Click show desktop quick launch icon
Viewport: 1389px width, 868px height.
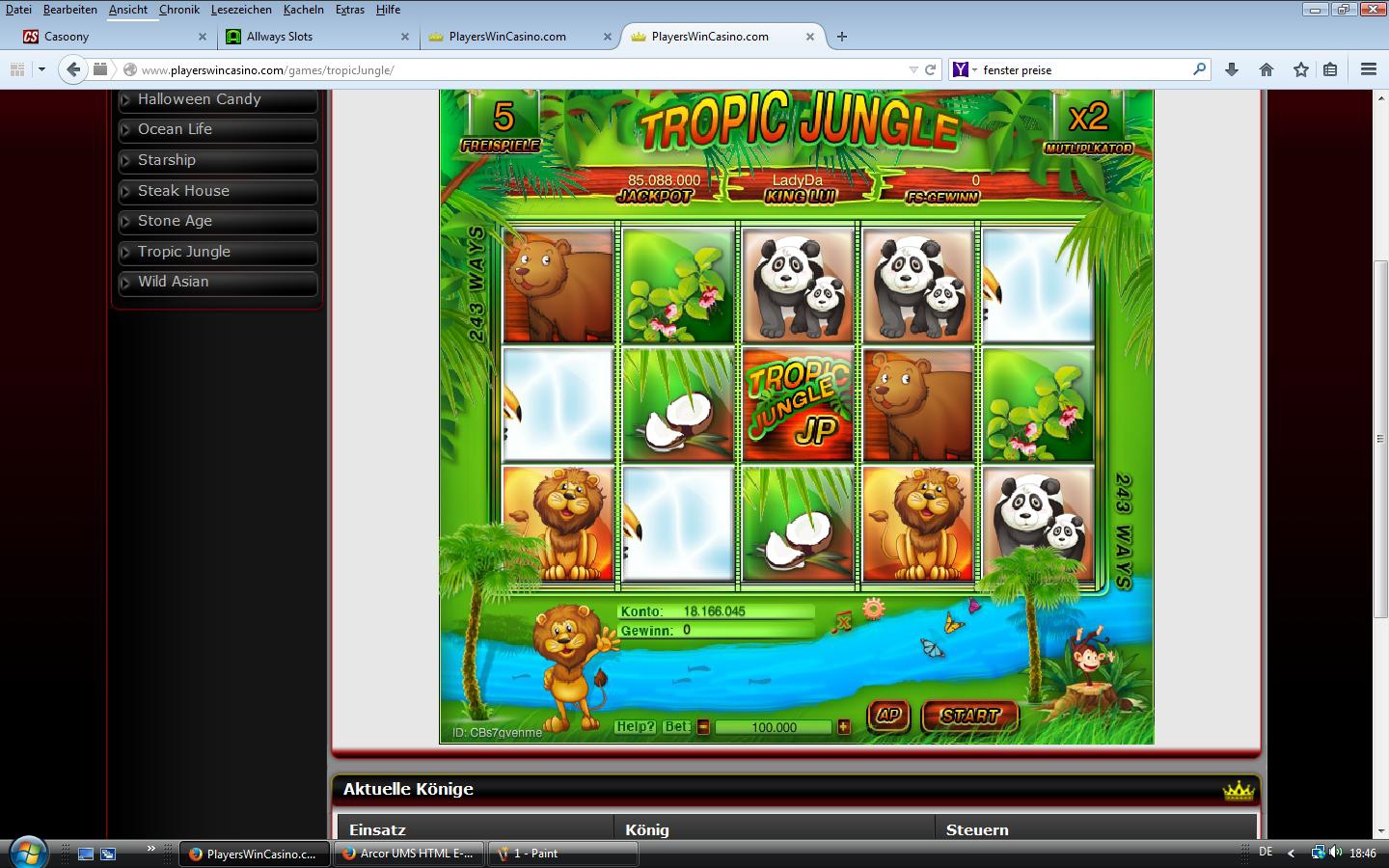coord(86,854)
